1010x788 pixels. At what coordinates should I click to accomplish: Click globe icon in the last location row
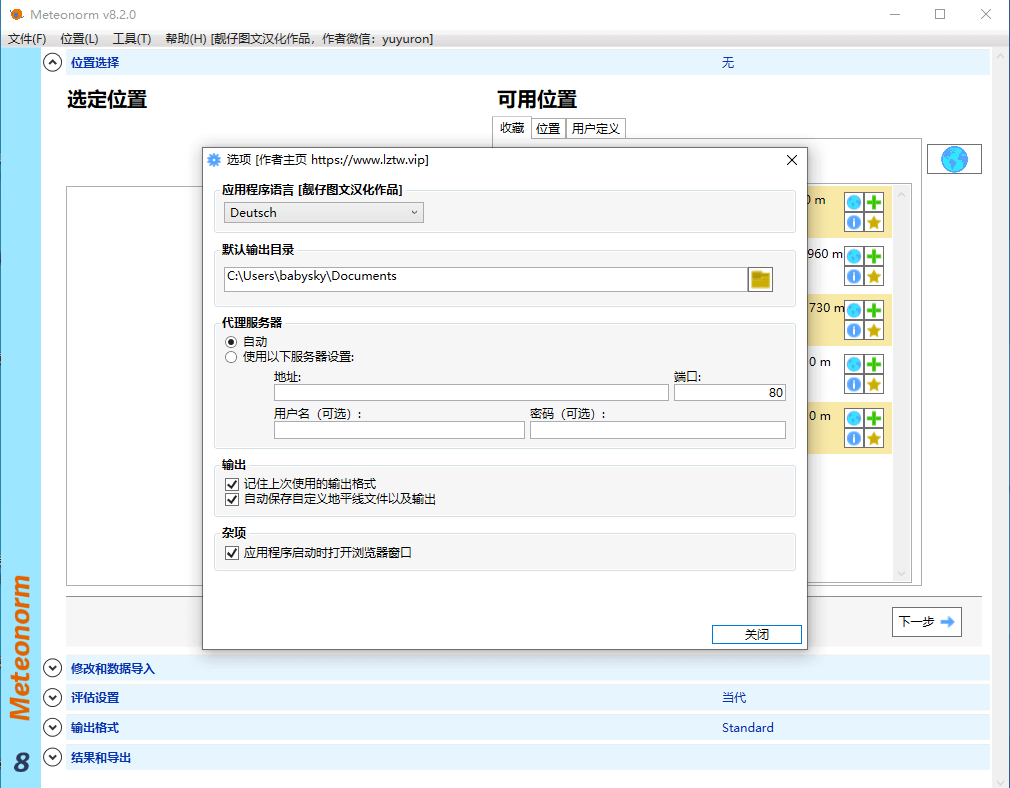[854, 418]
